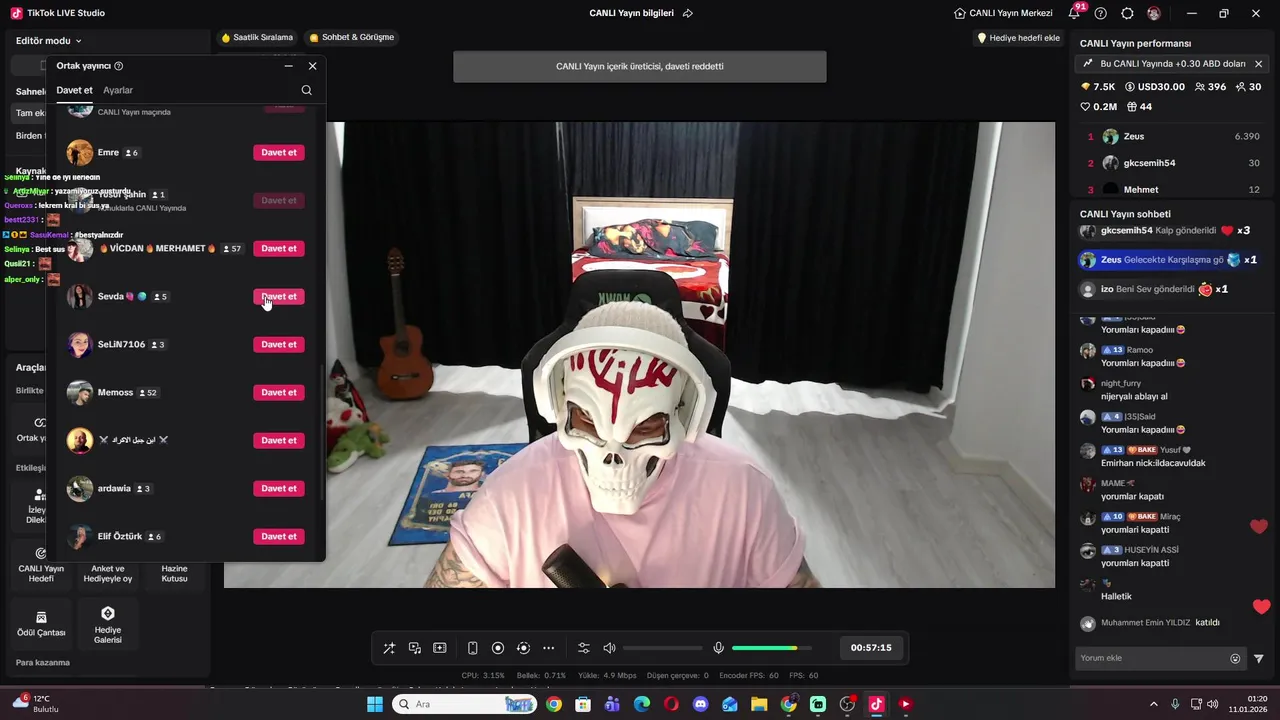Viewport: 1280px width, 720px height.
Task: Adjust the microphone level slider
Action: point(771,648)
